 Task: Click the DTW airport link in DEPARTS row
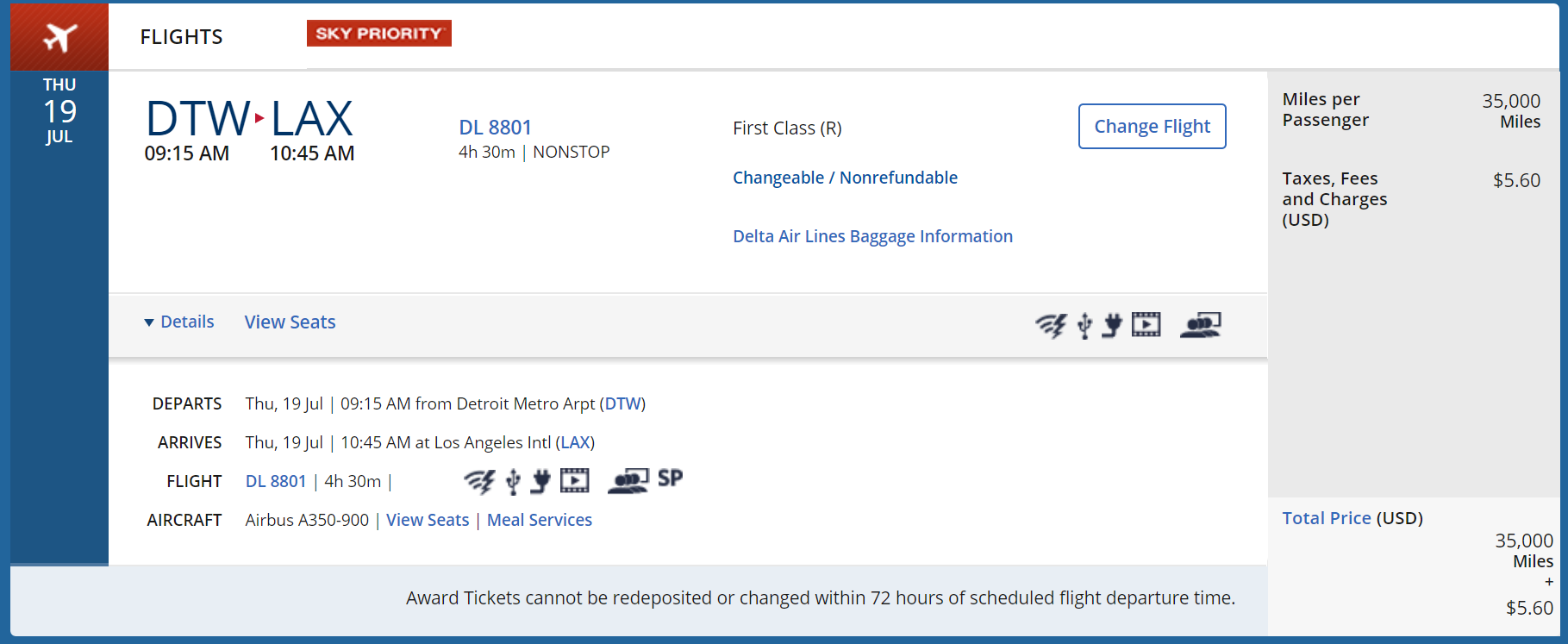(622, 403)
